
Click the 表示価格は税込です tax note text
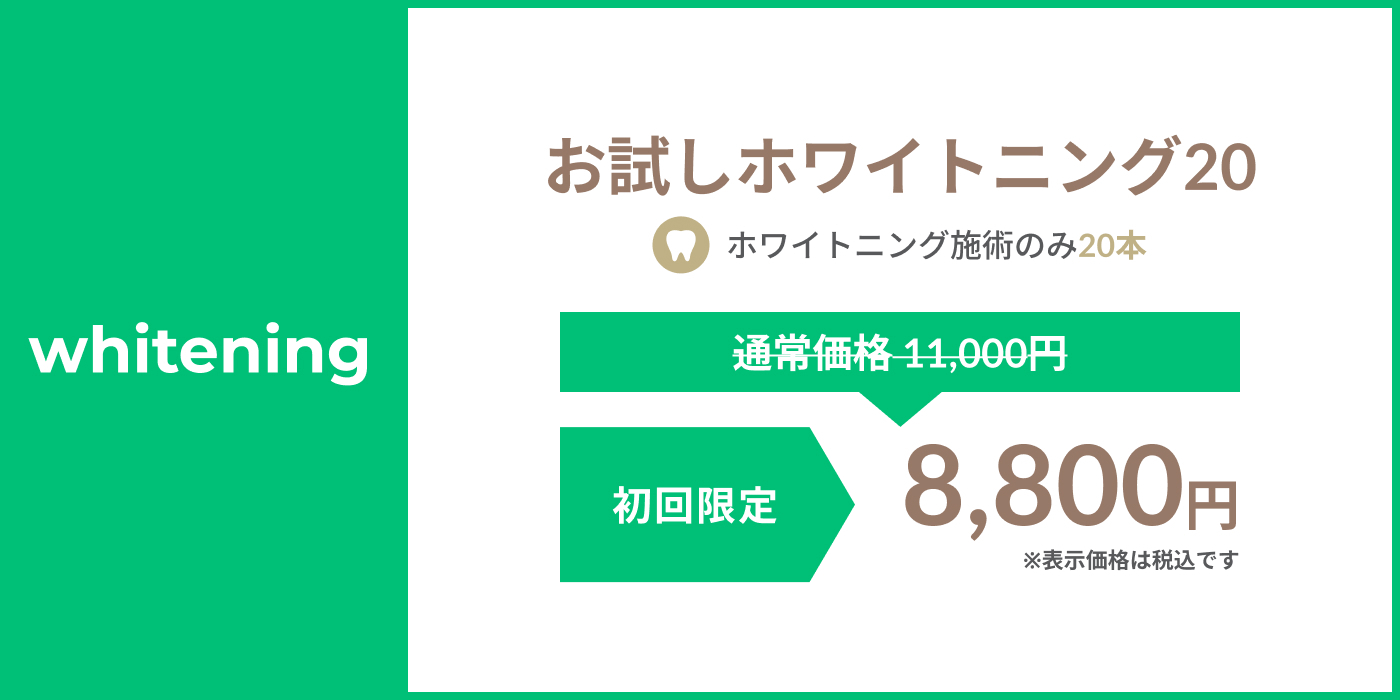point(1140,561)
